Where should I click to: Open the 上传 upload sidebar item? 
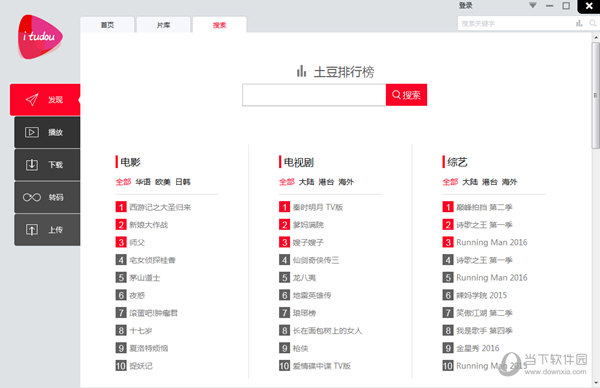coord(47,230)
